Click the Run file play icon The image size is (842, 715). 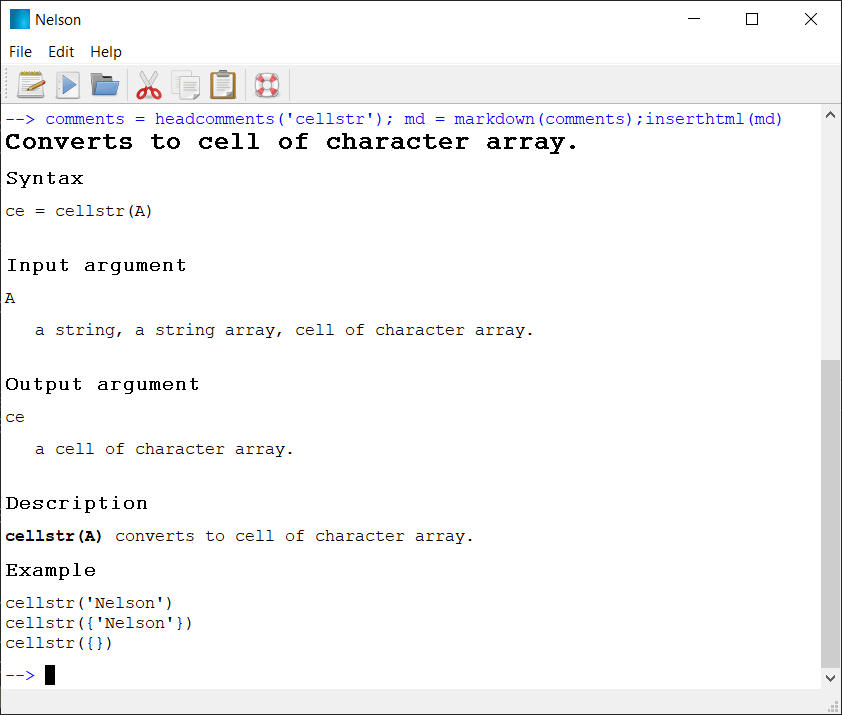pos(68,85)
